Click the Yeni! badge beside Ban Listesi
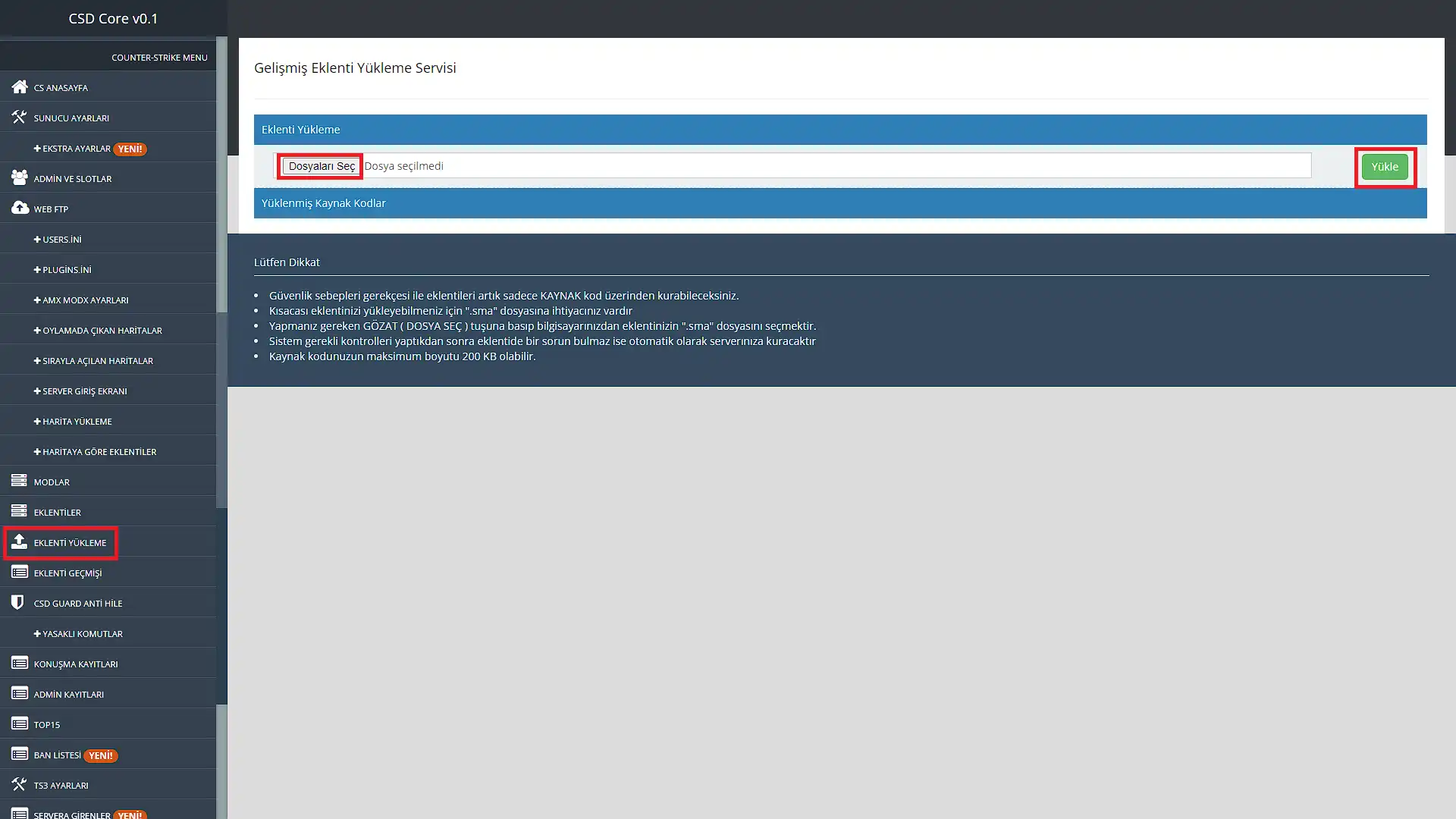The image size is (1456, 819). tap(100, 755)
